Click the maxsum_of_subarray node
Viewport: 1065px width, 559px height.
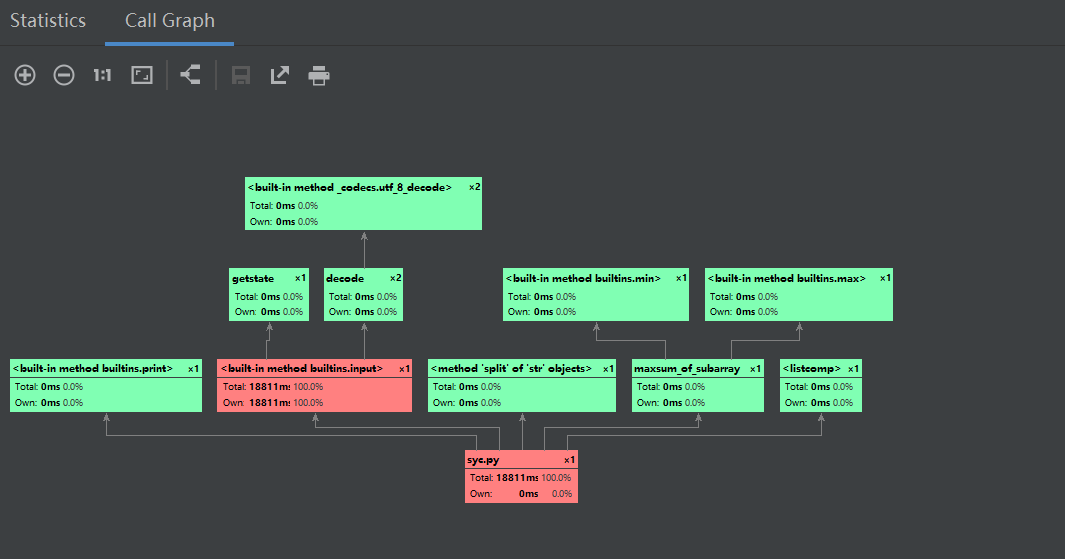pyautogui.click(x=698, y=385)
